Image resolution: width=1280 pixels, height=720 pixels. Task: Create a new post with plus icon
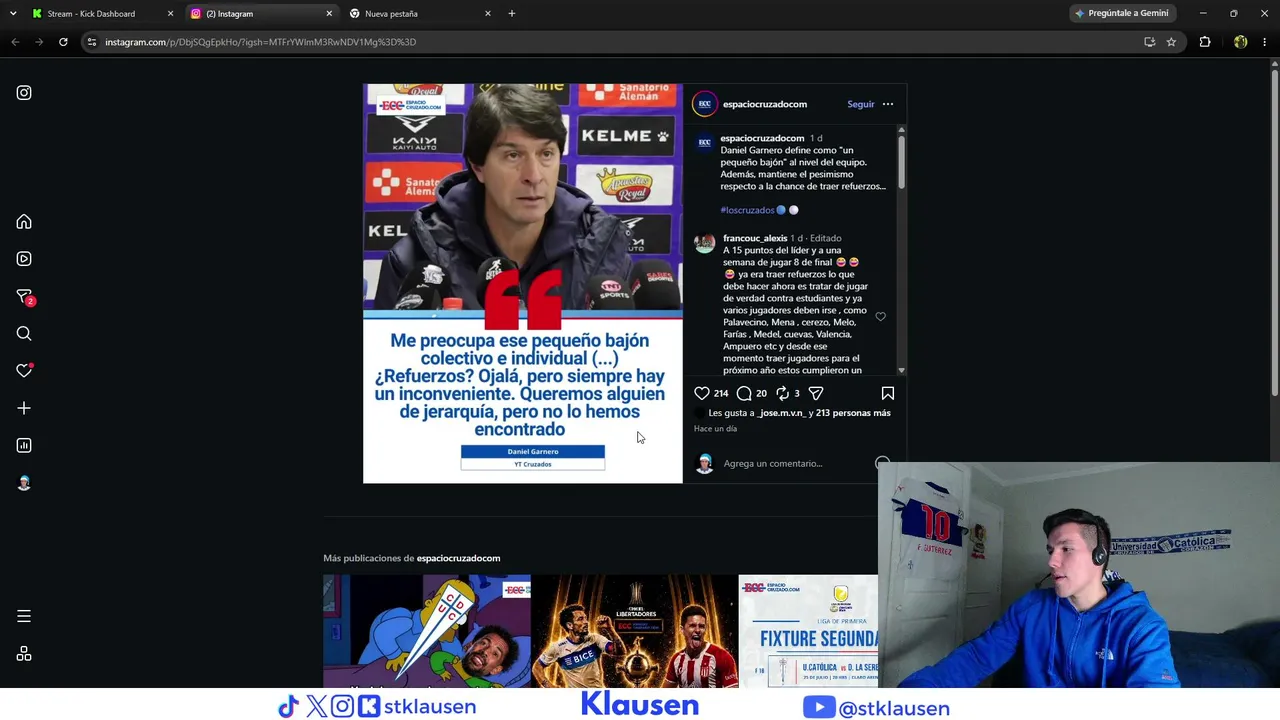24,408
